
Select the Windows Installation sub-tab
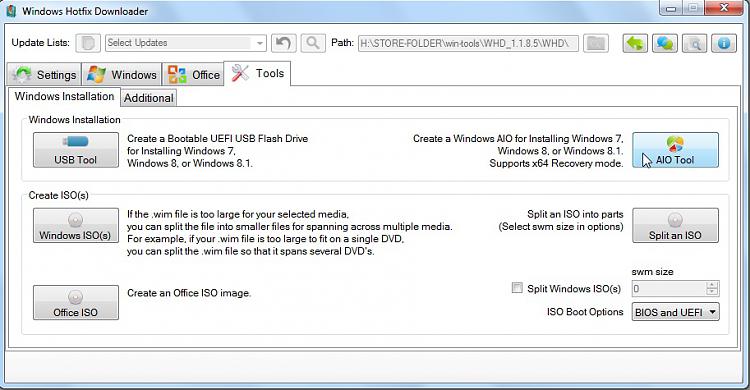coord(64,96)
